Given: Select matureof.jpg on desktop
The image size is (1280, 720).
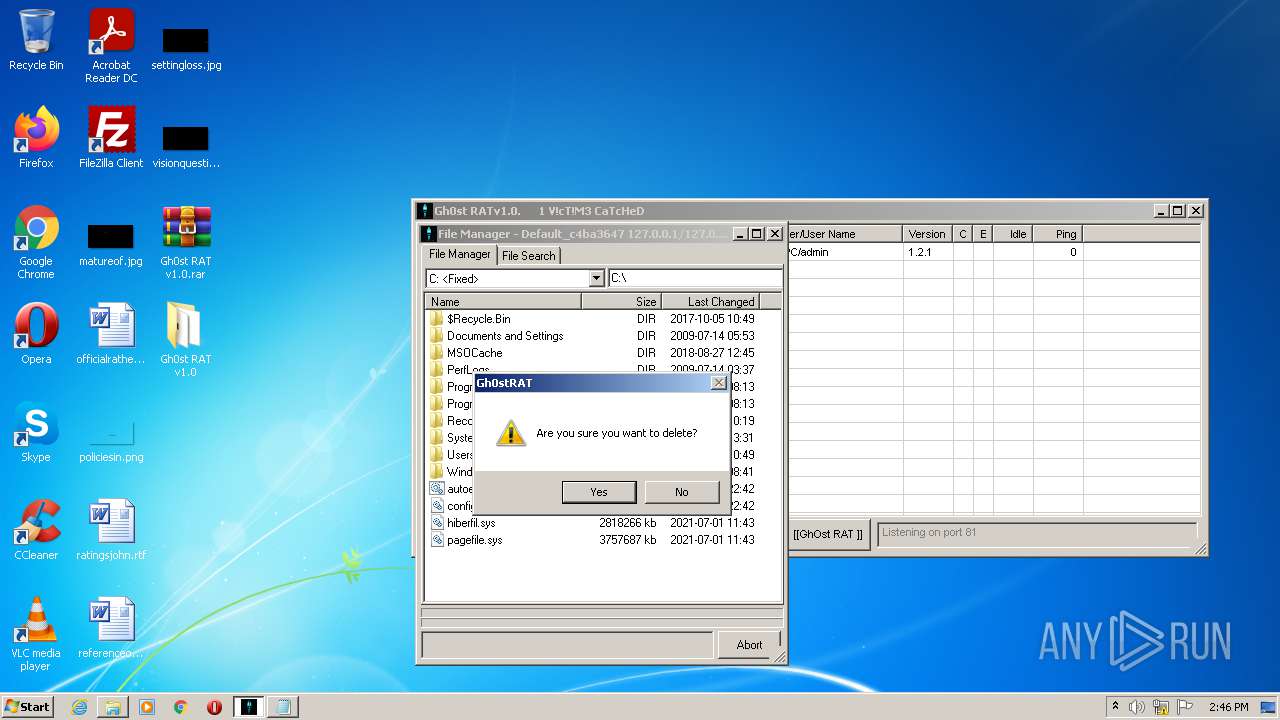Looking at the screenshot, I should tap(111, 245).
